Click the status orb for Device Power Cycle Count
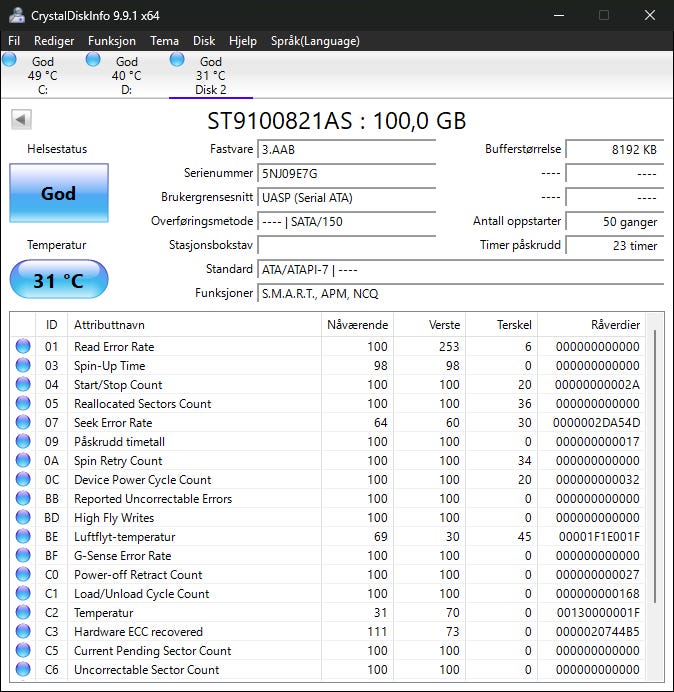 coord(23,479)
